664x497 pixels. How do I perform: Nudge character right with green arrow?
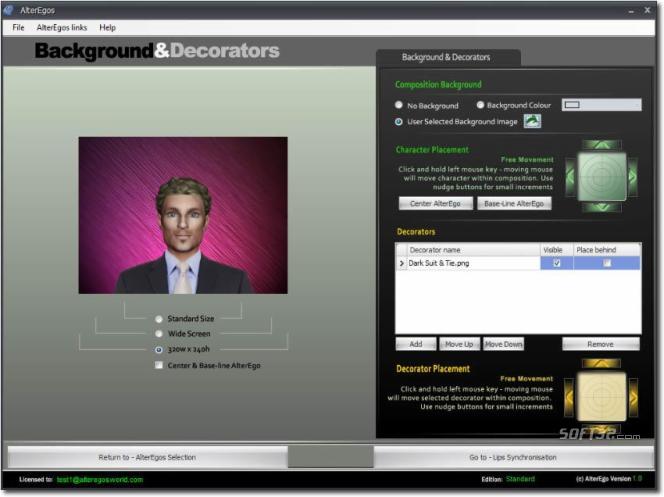pos(633,176)
